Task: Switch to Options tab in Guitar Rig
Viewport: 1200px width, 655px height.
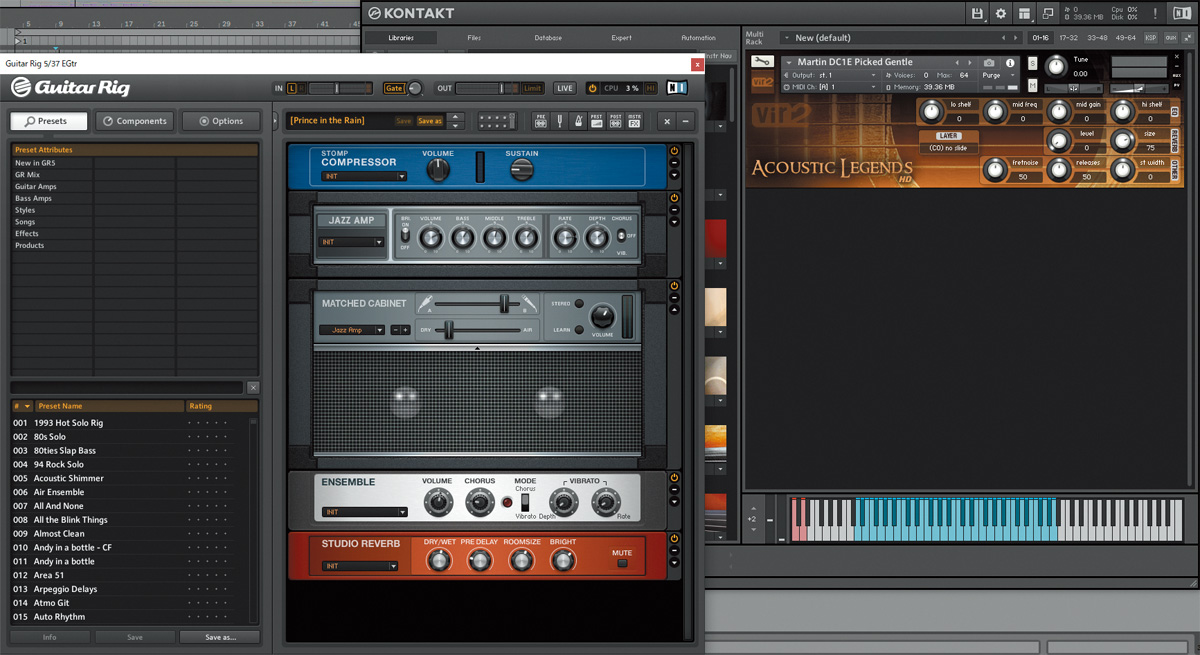Action: coord(220,121)
